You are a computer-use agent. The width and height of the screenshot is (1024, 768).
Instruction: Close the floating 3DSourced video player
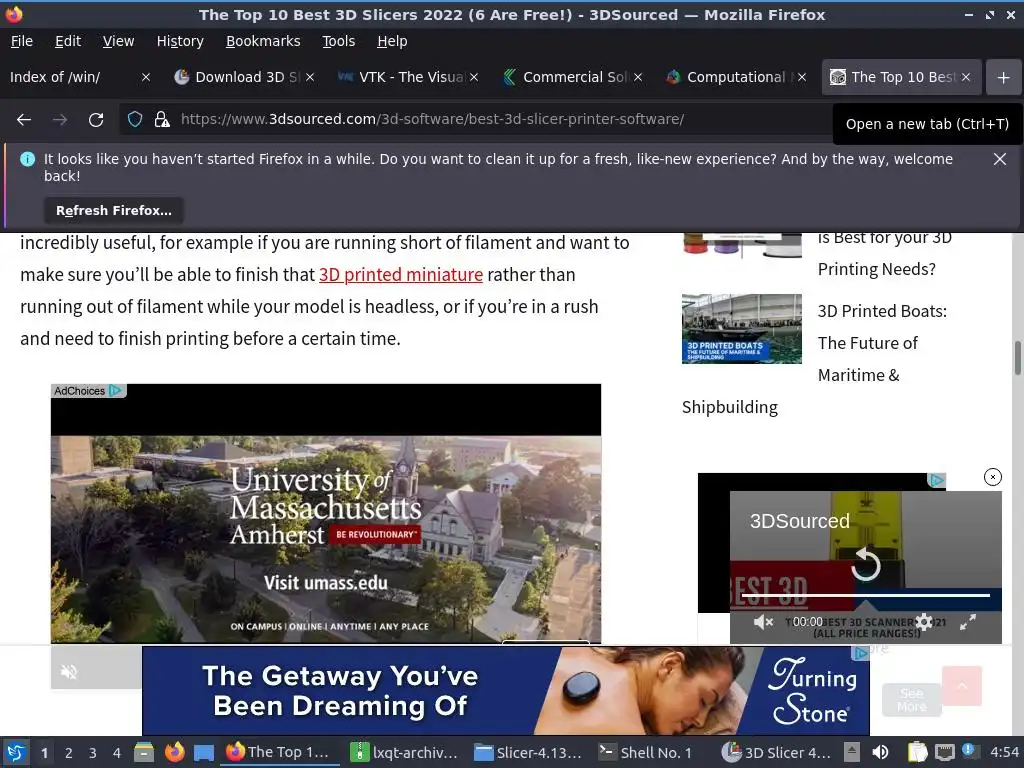pos(992,477)
